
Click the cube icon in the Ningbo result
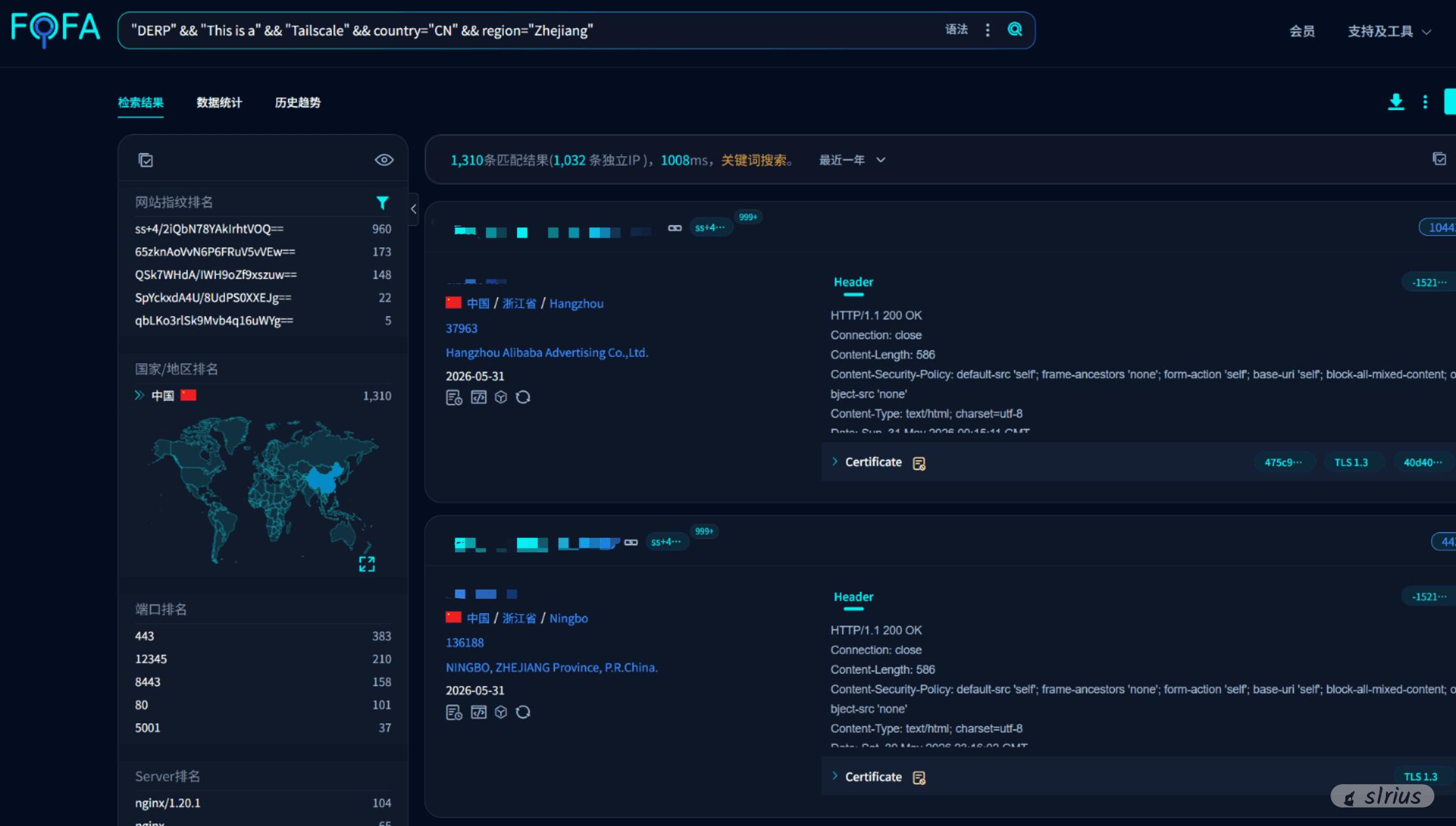click(x=501, y=711)
